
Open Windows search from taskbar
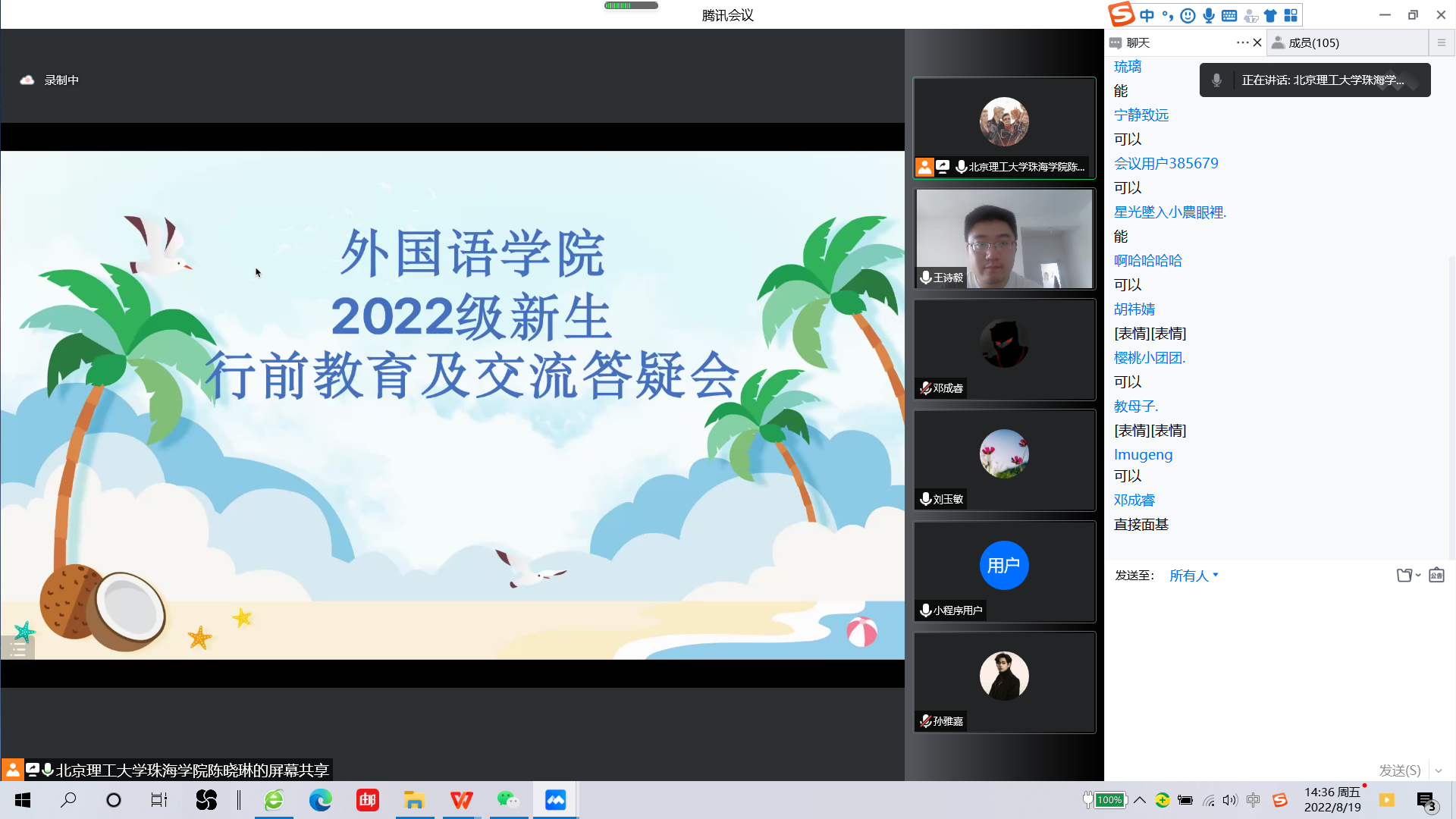(x=68, y=800)
